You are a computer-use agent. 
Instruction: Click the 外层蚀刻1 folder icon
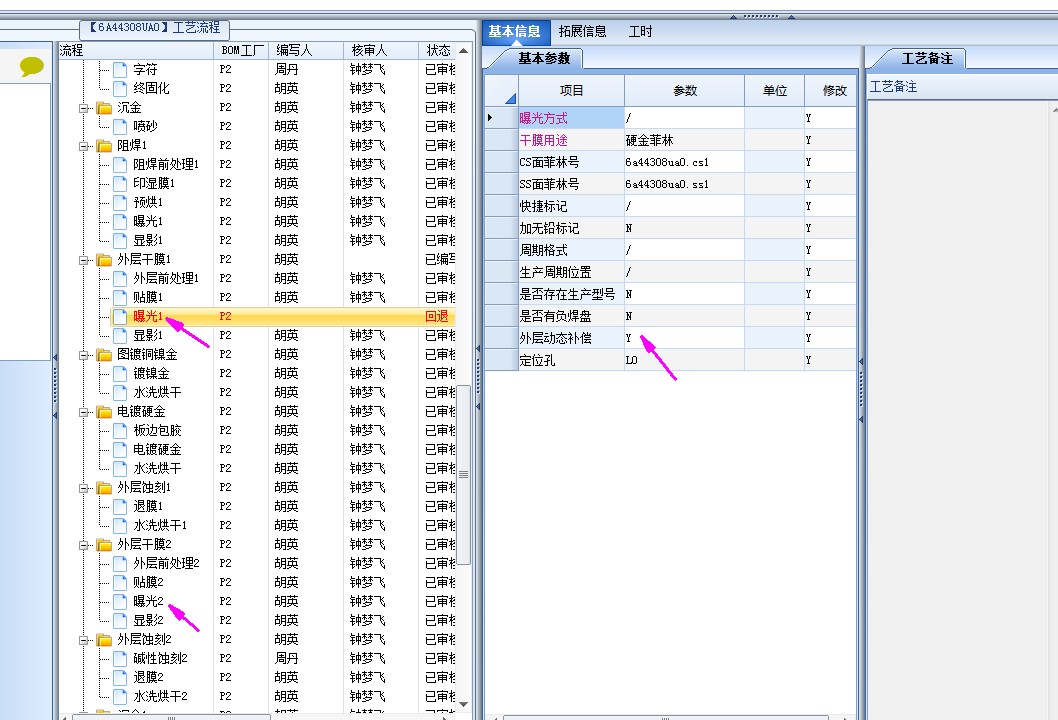coord(104,487)
